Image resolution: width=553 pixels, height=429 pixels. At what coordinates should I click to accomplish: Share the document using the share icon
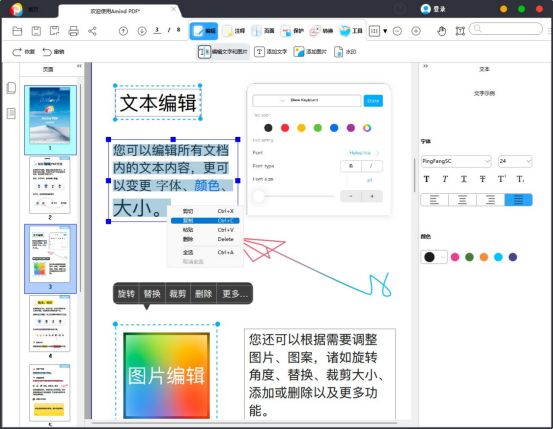pos(92,31)
